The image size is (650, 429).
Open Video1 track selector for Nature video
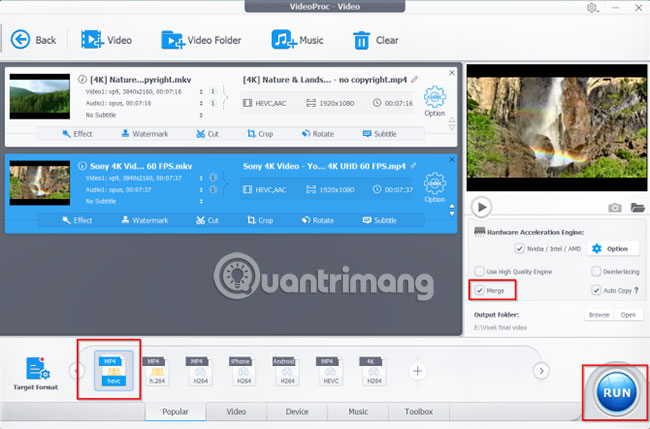click(201, 92)
